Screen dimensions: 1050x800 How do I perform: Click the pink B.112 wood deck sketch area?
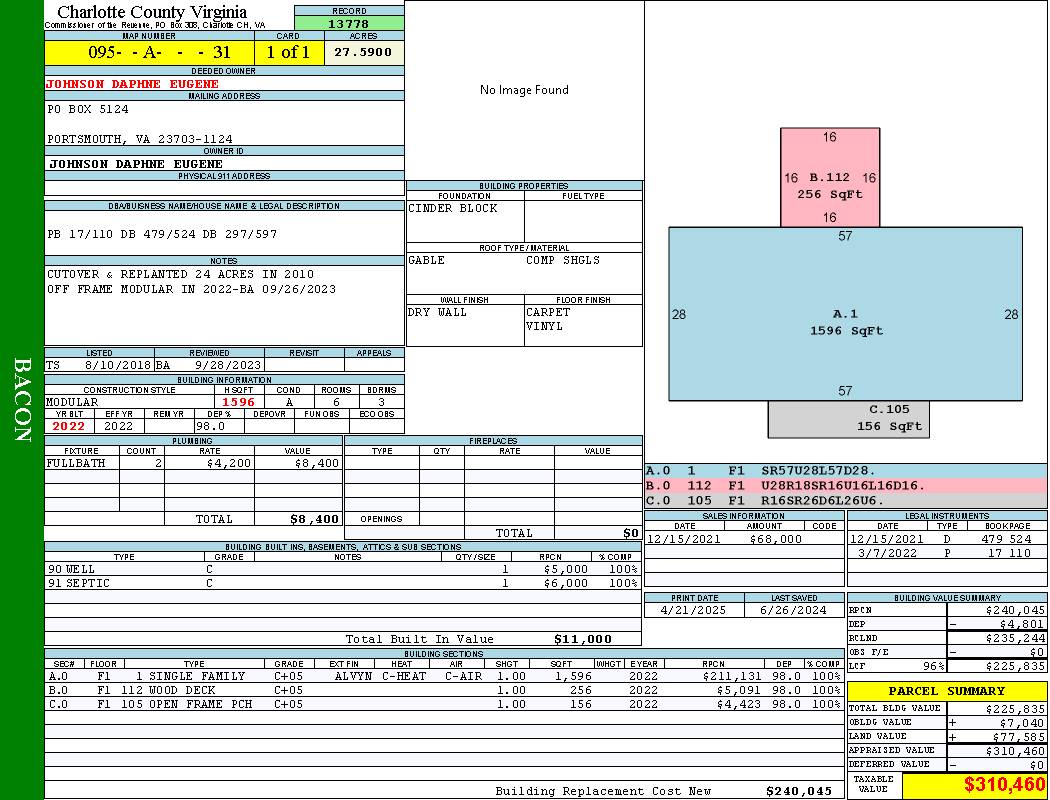pyautogui.click(x=829, y=178)
